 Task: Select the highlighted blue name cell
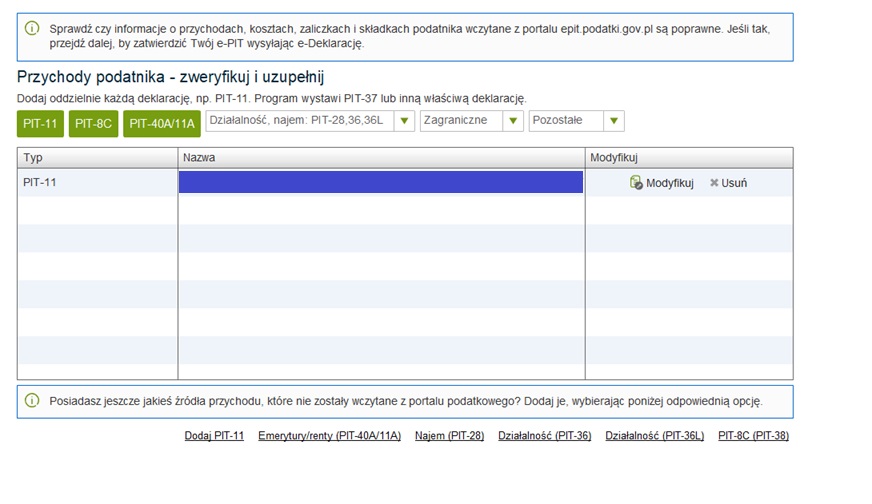(x=380, y=182)
